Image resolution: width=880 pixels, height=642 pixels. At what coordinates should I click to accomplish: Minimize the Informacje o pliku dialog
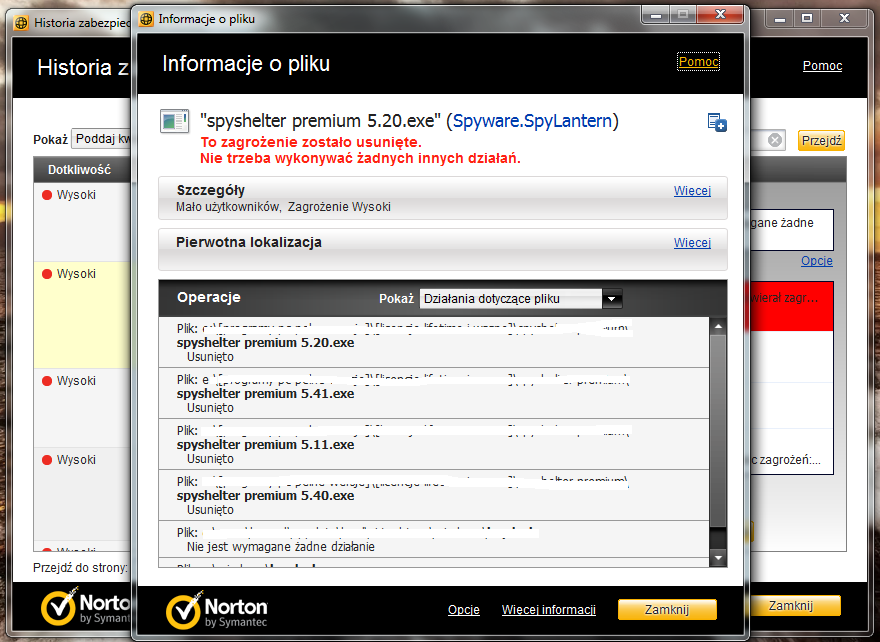point(656,15)
